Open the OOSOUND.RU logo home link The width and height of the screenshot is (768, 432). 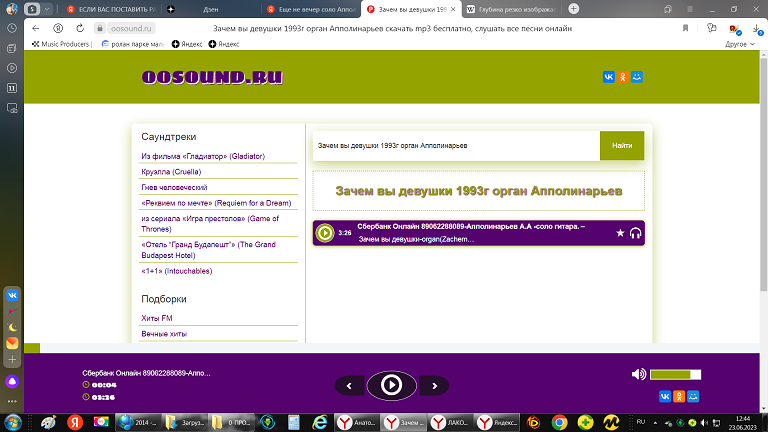coord(212,77)
